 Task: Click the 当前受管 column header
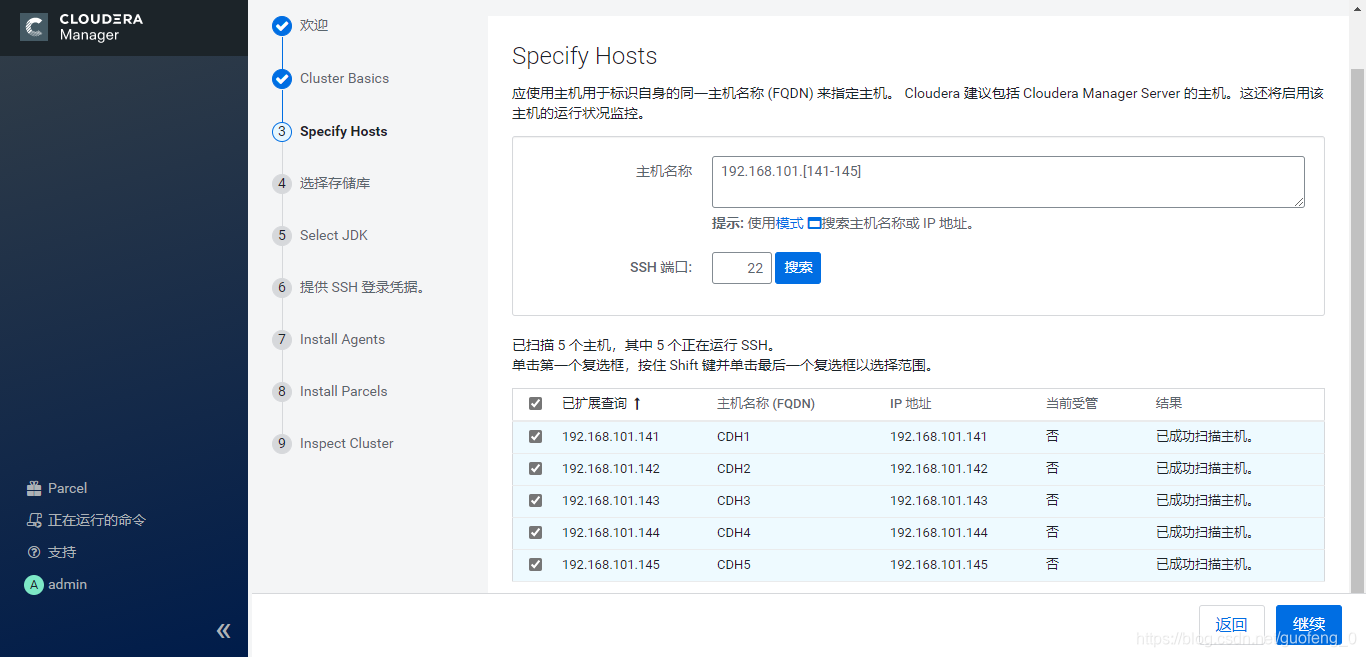1071,404
